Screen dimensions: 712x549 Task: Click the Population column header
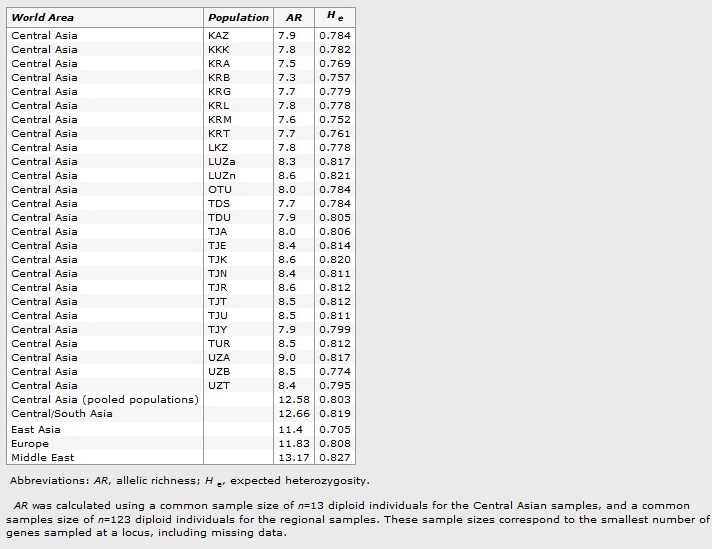click(238, 18)
